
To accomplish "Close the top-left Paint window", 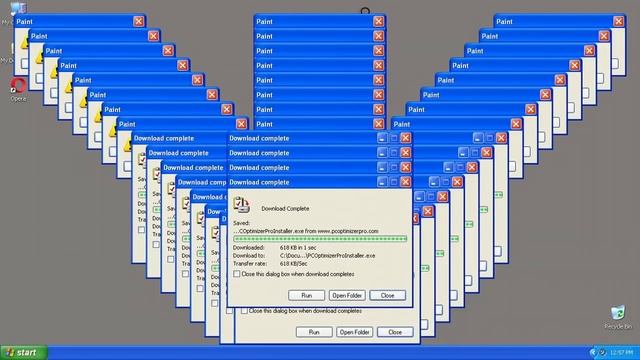I will pyautogui.click(x=139, y=21).
